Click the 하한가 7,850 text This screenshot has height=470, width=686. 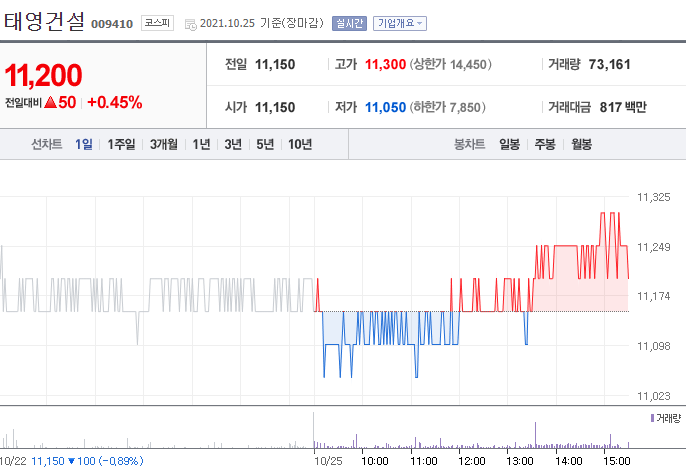[448, 107]
